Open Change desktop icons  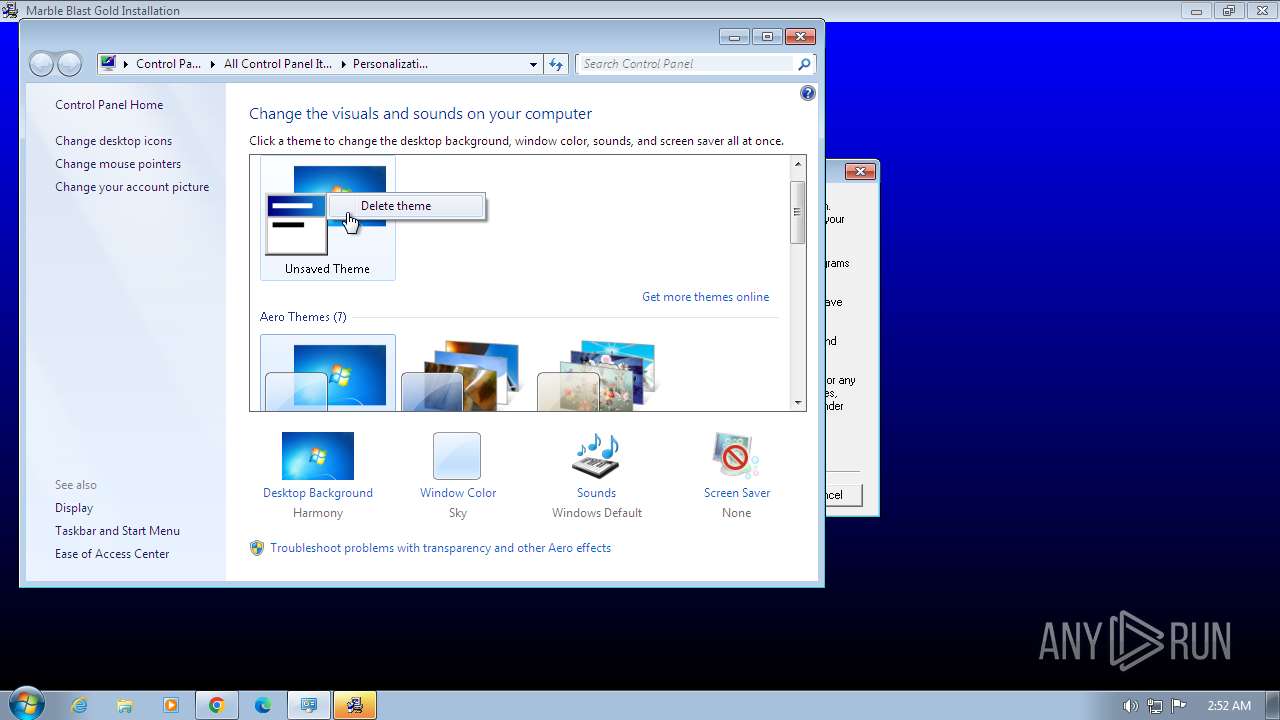[113, 141]
